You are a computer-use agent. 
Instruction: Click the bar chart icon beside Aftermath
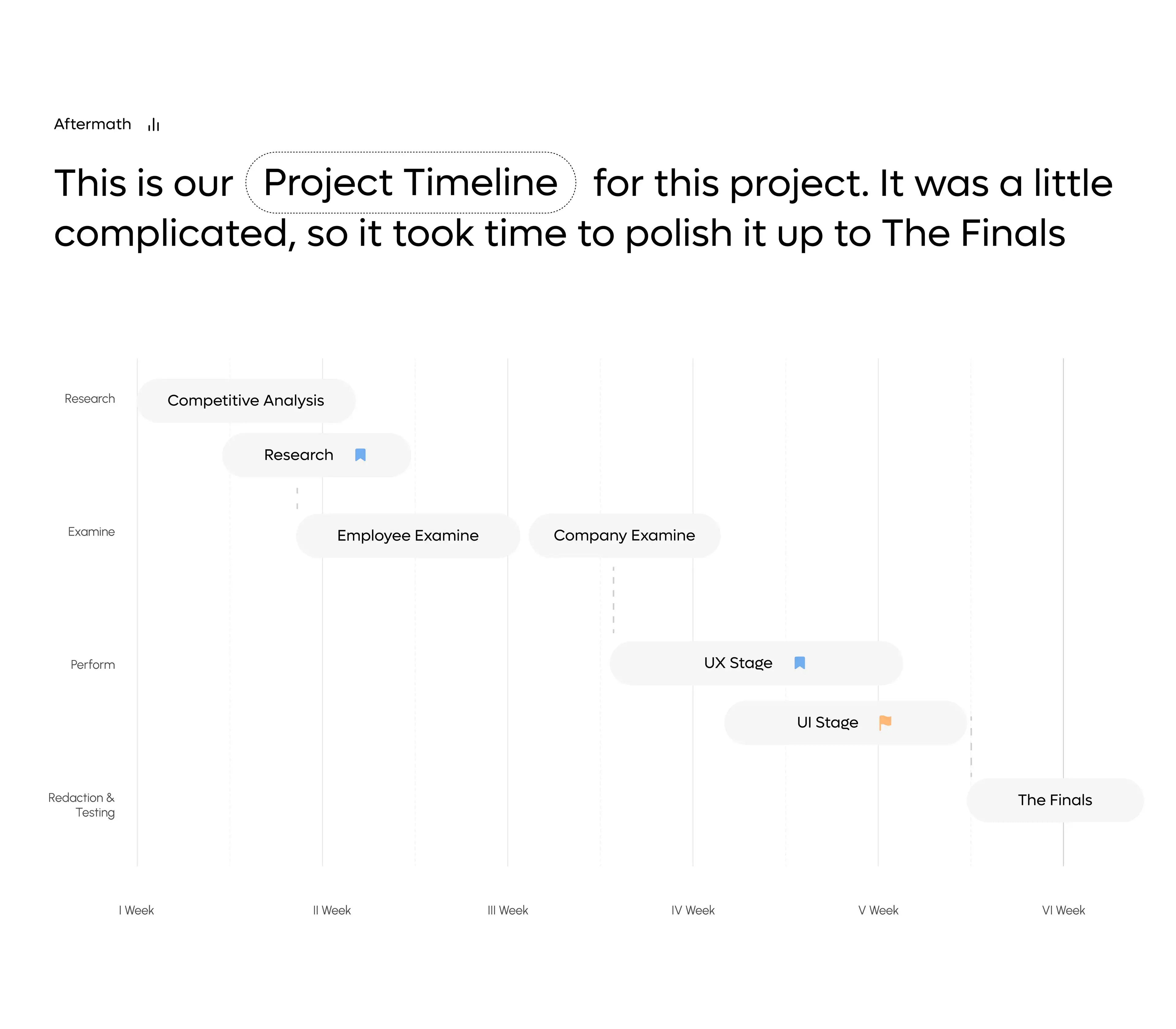[x=153, y=125]
